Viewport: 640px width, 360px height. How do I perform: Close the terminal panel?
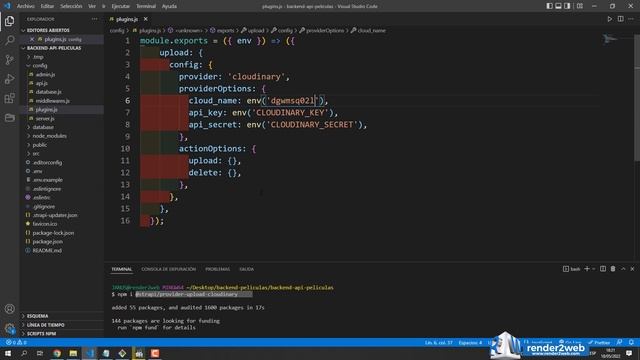(632, 269)
